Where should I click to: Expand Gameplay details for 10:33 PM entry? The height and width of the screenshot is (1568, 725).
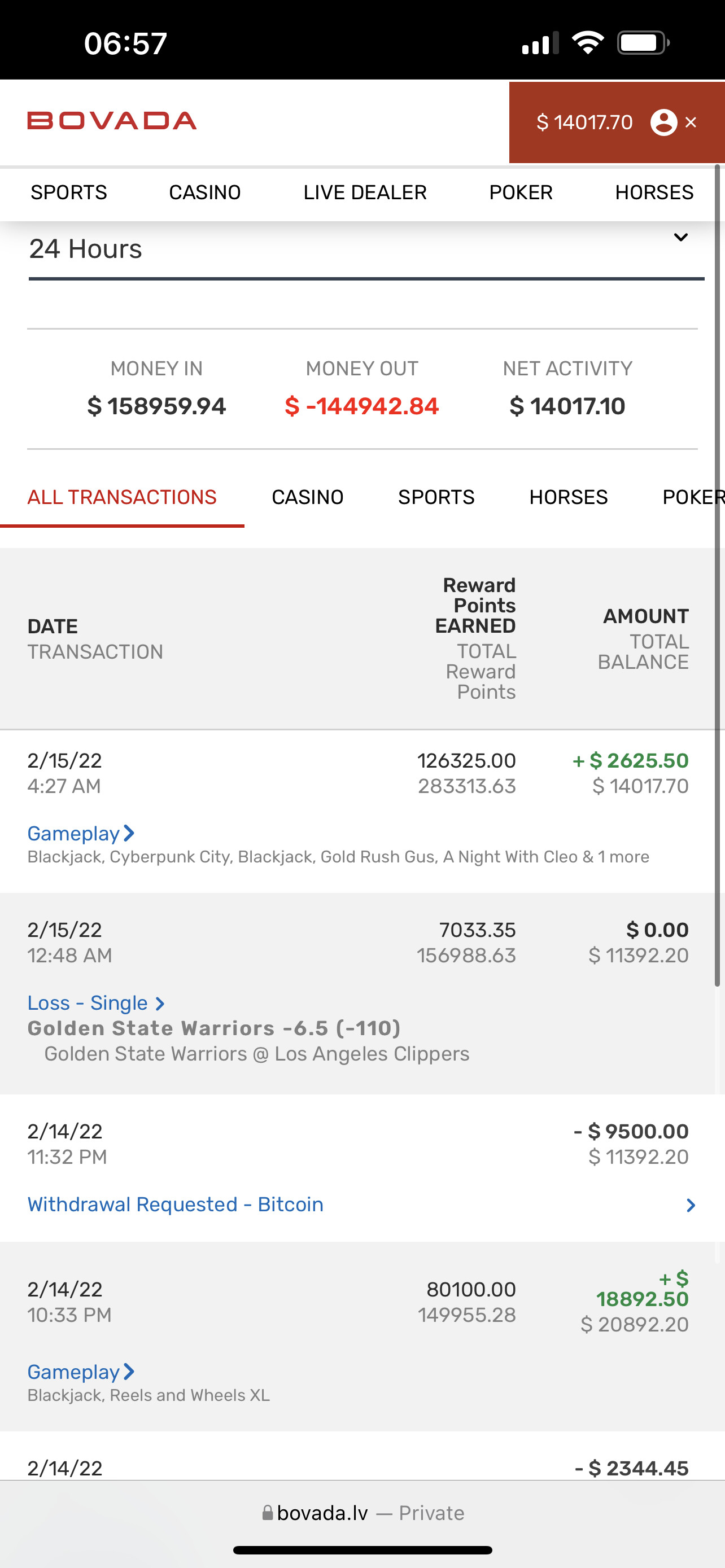[x=80, y=1372]
